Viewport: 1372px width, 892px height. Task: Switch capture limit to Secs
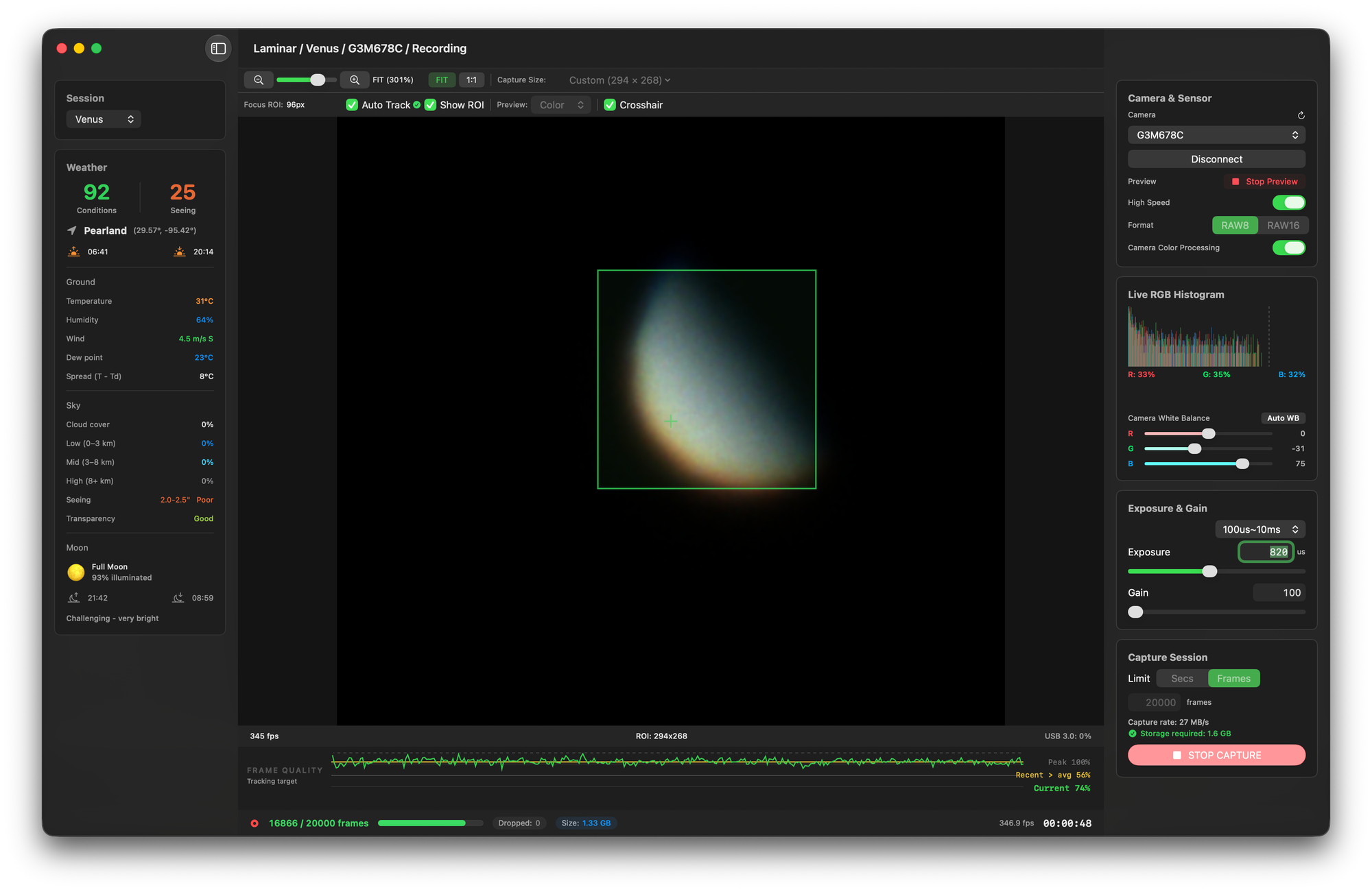1182,679
